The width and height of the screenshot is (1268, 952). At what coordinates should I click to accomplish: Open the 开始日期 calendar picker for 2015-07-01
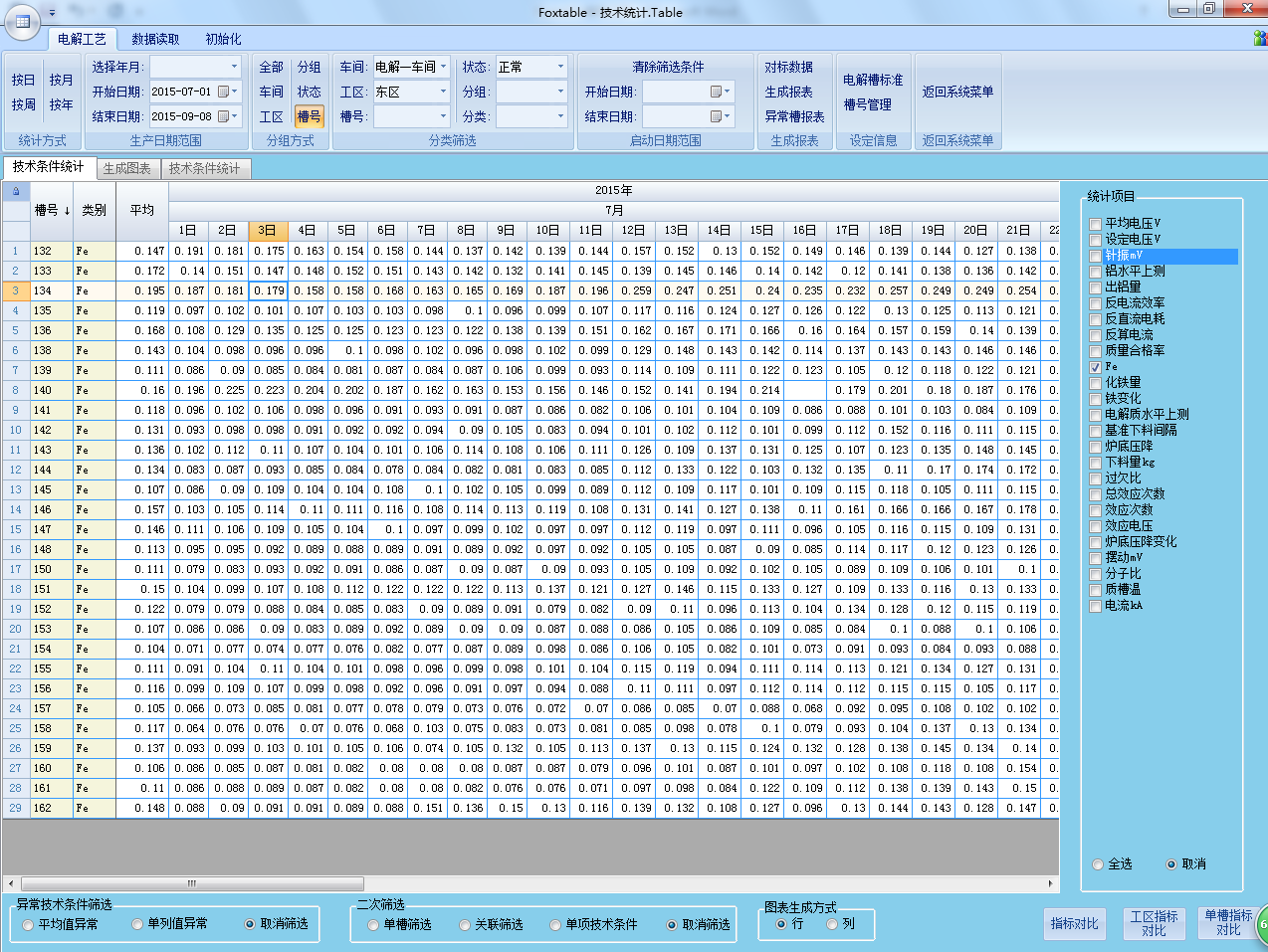tap(228, 92)
